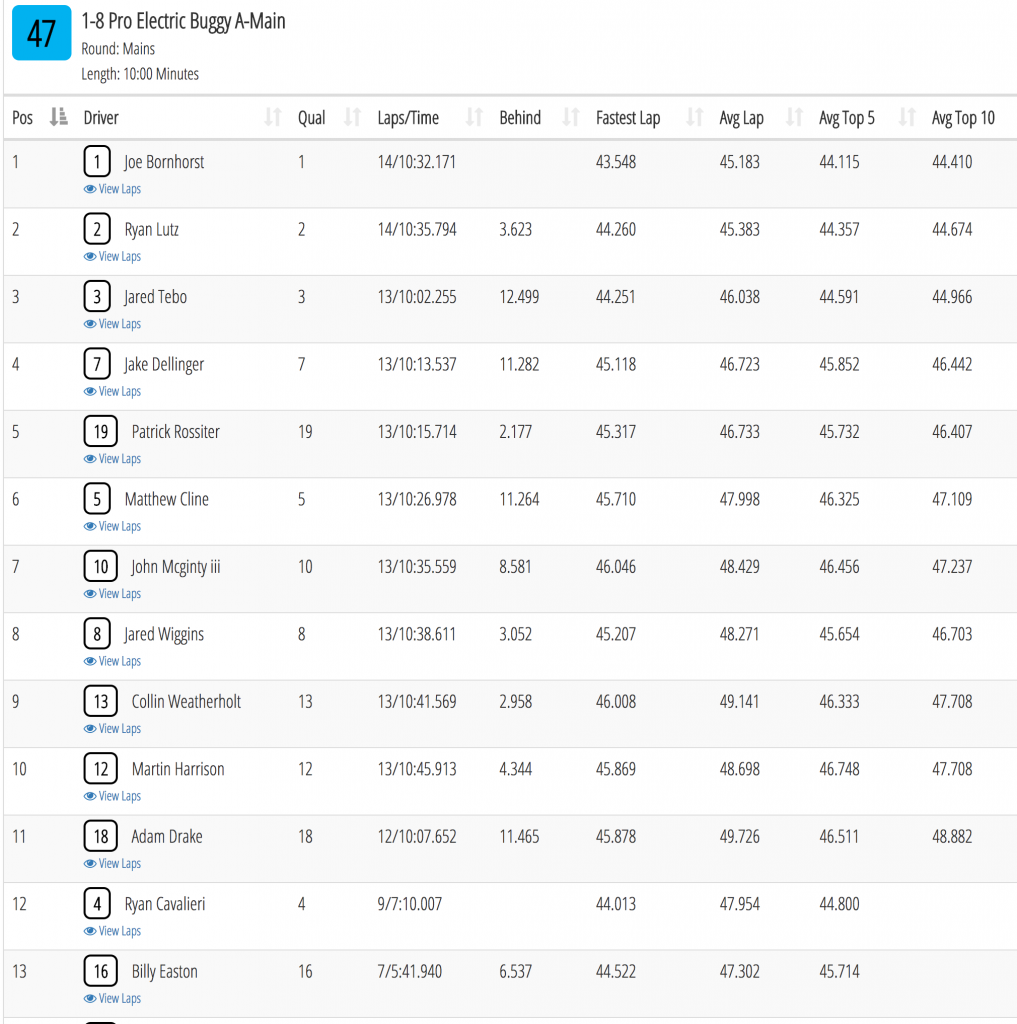
Task: Open Adam Drake's View Laps link
Action: (112, 863)
